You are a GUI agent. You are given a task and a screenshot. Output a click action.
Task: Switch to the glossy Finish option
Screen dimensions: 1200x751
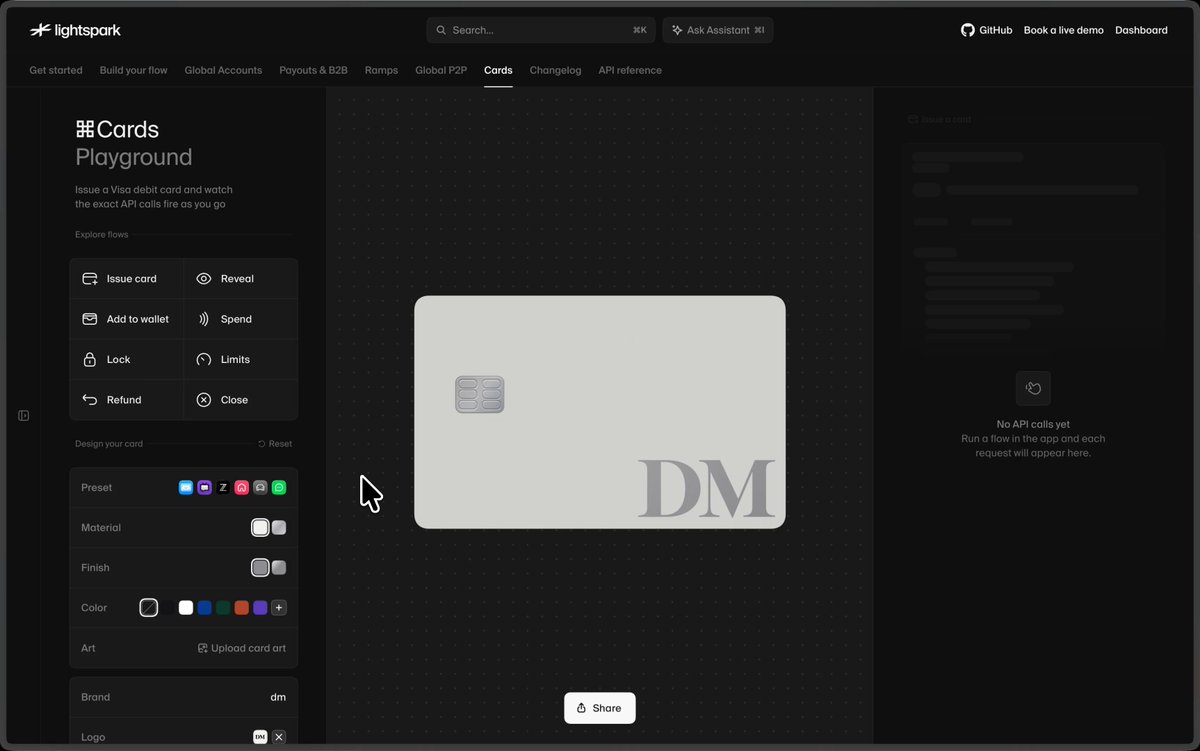(279, 567)
